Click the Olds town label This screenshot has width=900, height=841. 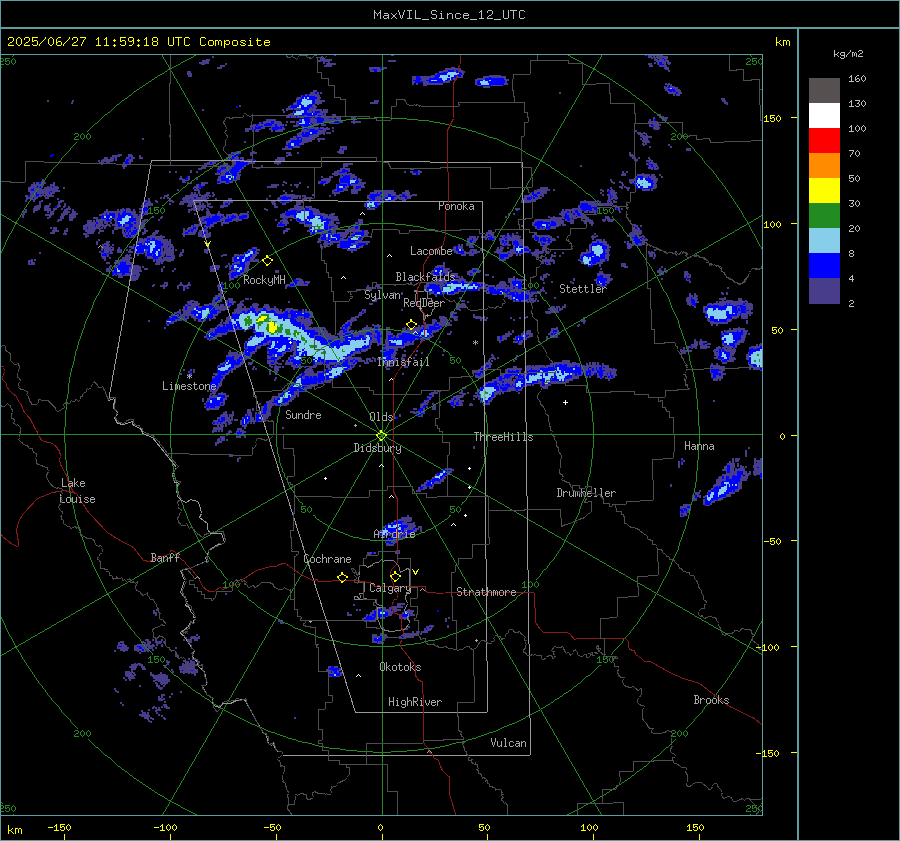(x=381, y=417)
